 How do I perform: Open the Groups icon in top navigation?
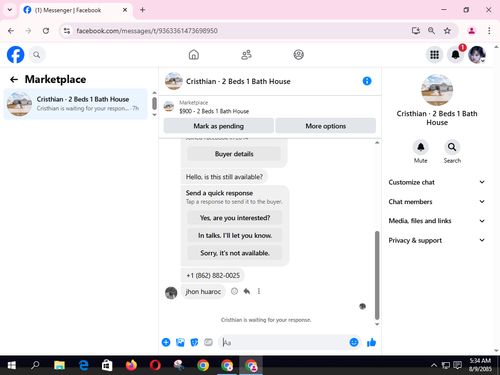click(x=299, y=55)
